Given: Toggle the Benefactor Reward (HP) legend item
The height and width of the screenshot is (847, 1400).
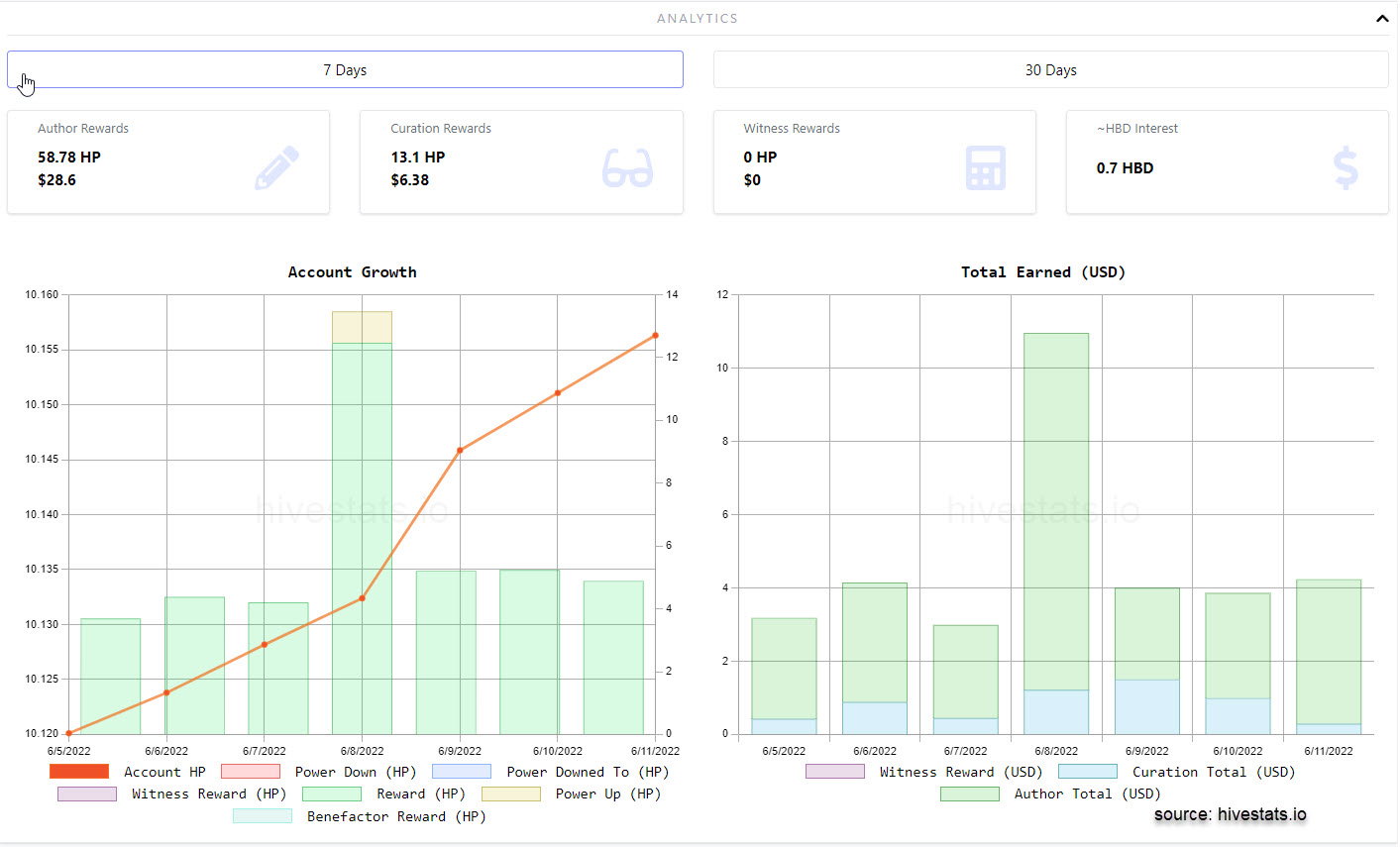Looking at the screenshot, I should tap(360, 816).
